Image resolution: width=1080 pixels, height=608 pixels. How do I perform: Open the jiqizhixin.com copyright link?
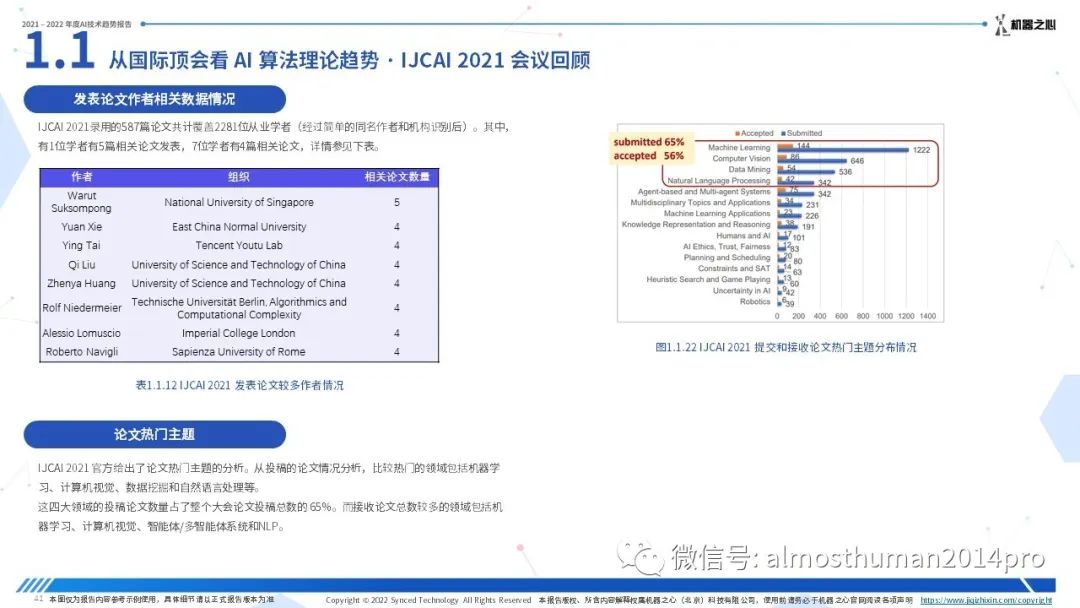985,600
